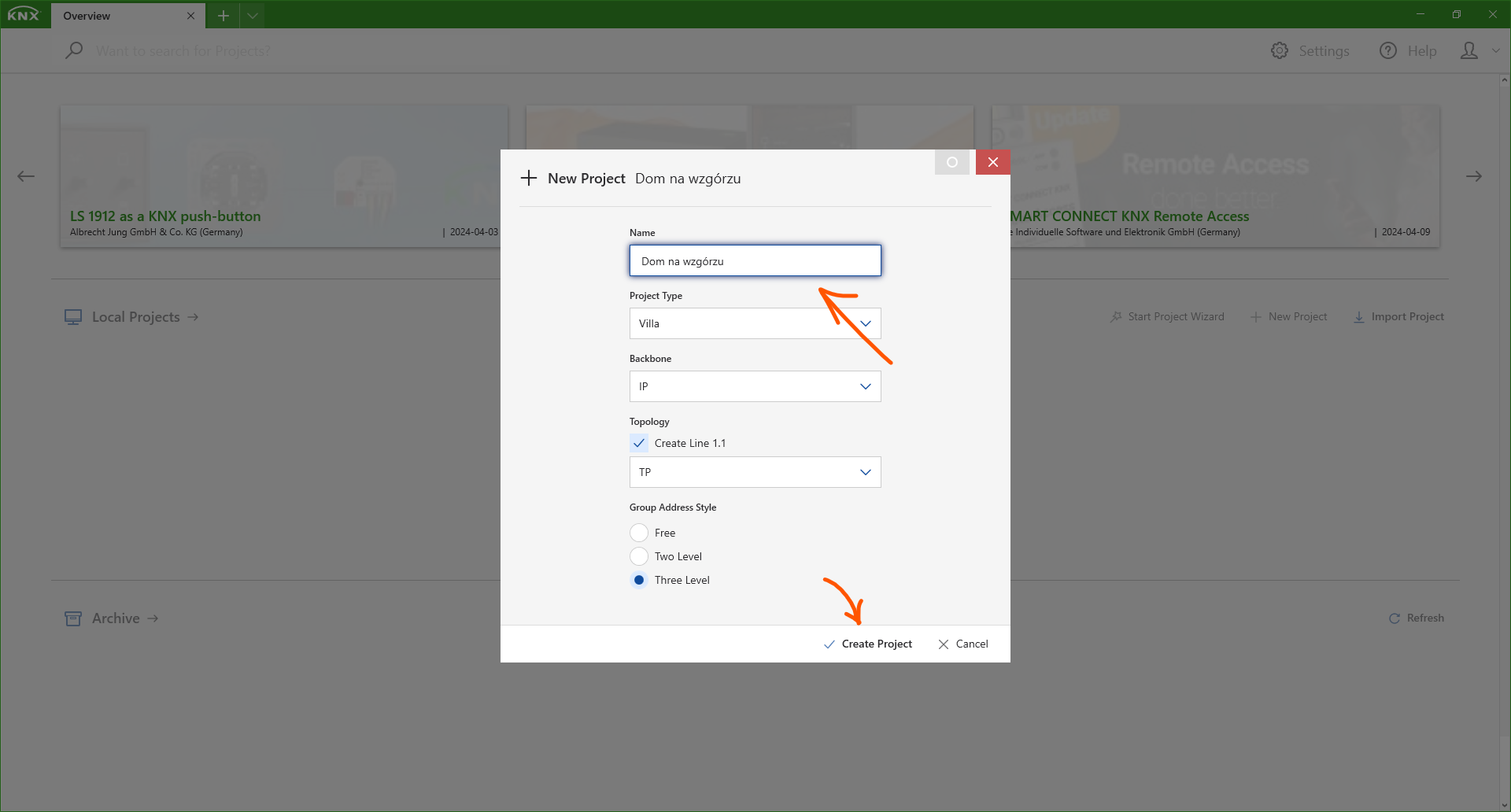This screenshot has width=1511, height=812.
Task: Open the Help question mark icon
Action: (x=1388, y=50)
